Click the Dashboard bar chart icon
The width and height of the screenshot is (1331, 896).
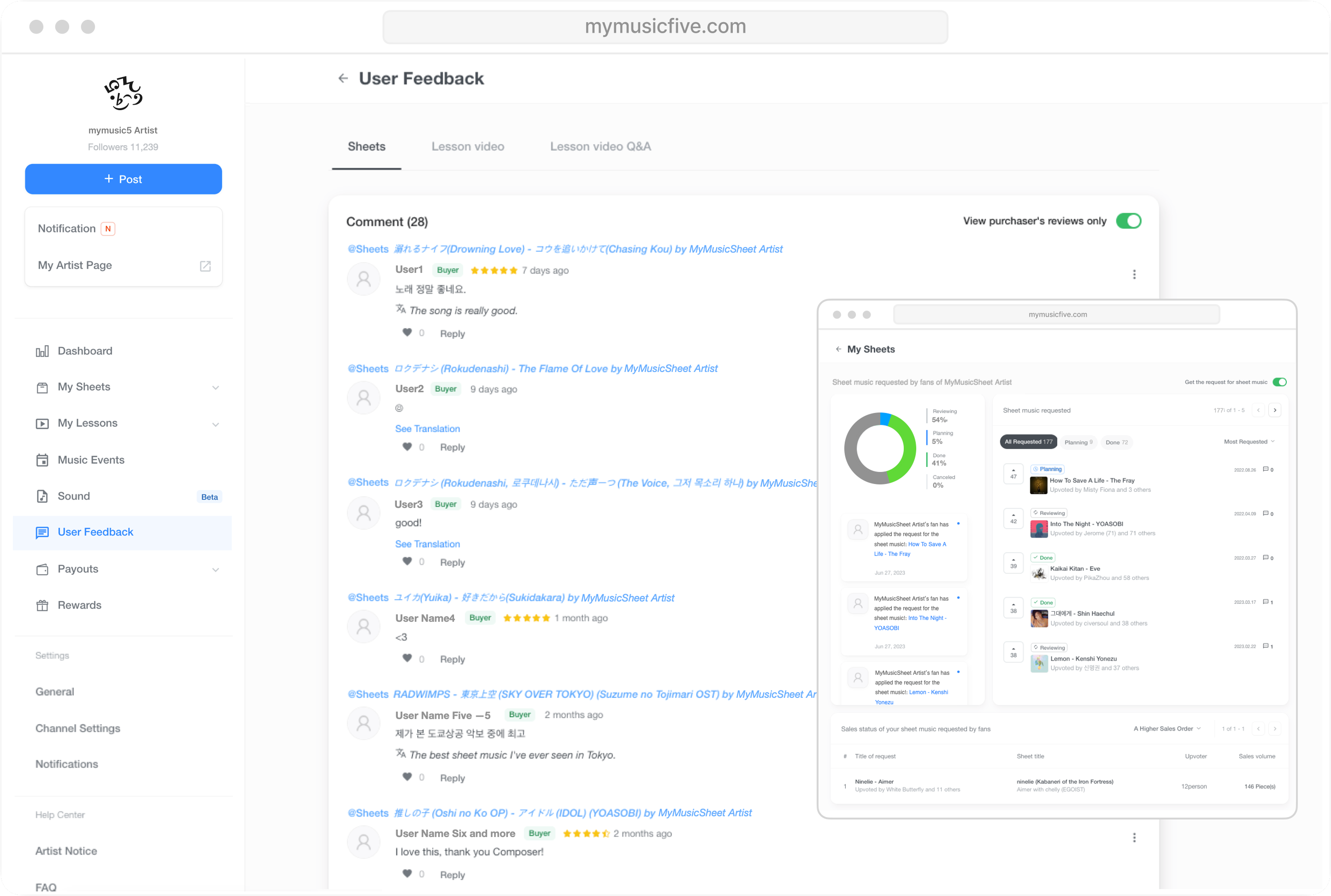tap(42, 351)
